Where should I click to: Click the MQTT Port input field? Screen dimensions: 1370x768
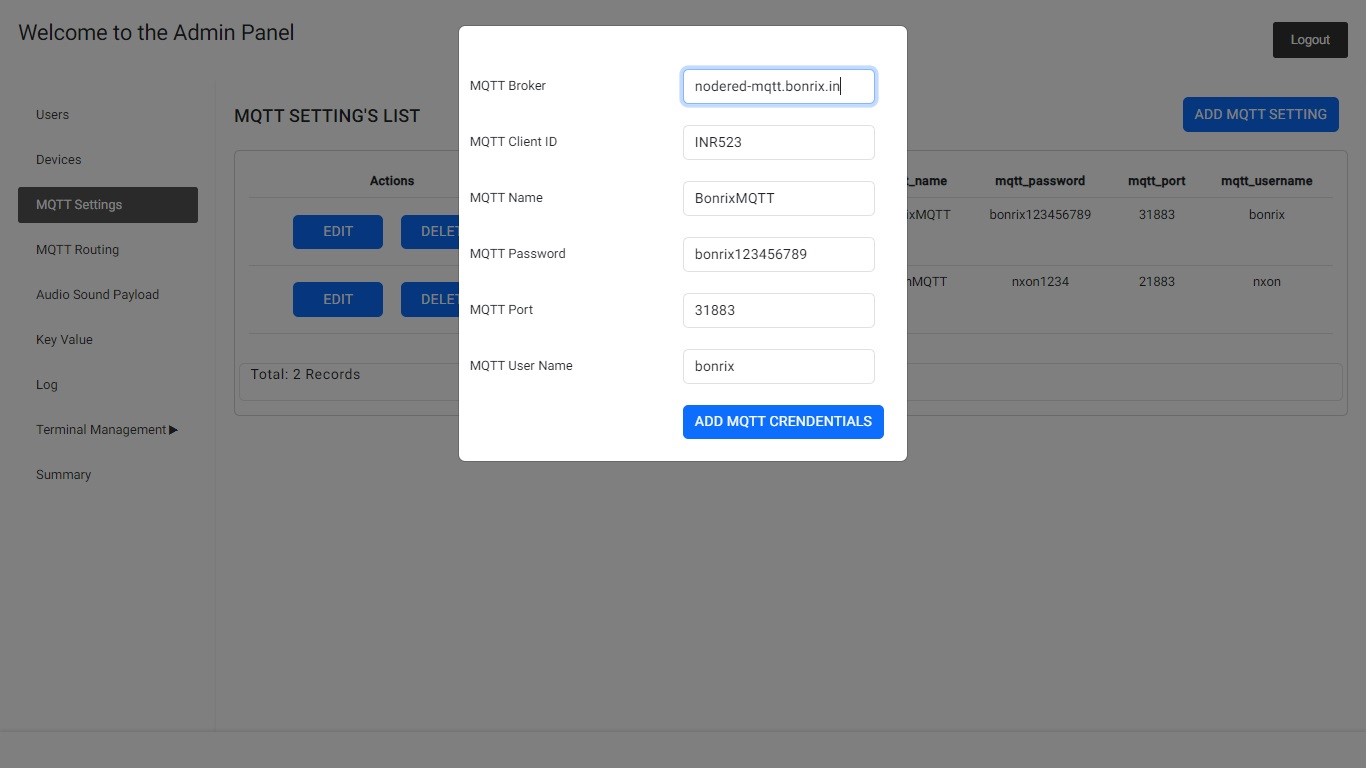778,310
